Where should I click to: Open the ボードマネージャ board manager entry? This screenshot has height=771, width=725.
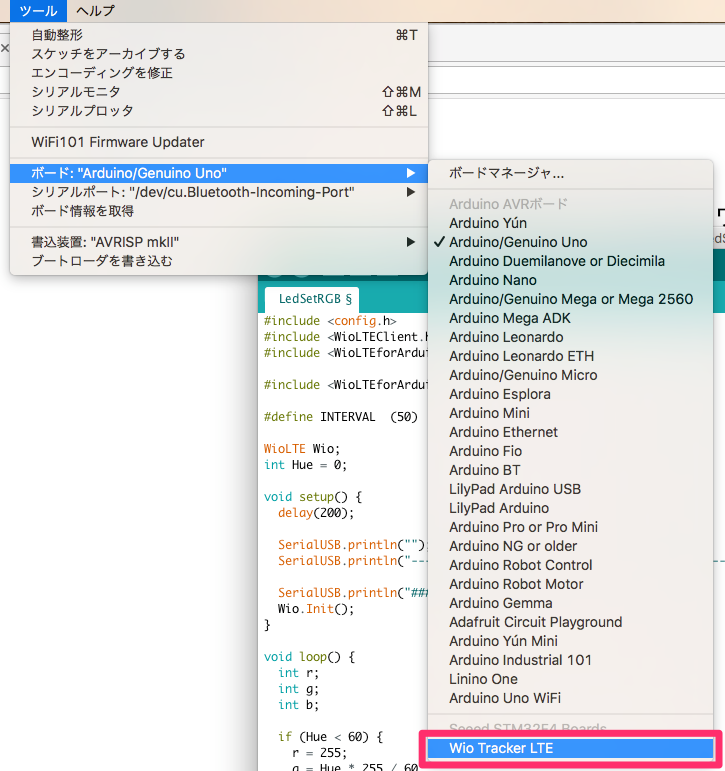[x=506, y=172]
